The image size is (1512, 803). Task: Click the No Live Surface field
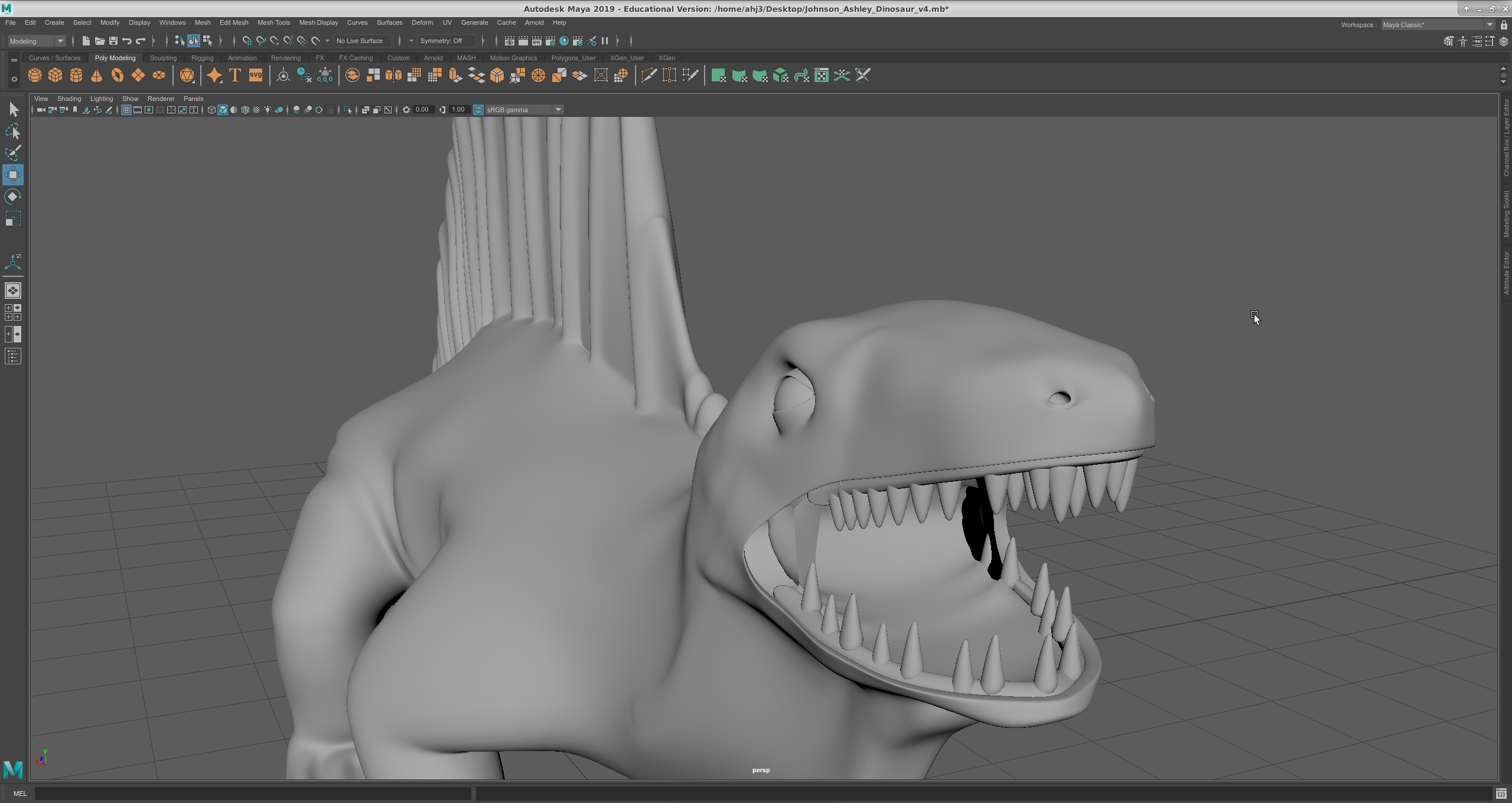pos(361,41)
